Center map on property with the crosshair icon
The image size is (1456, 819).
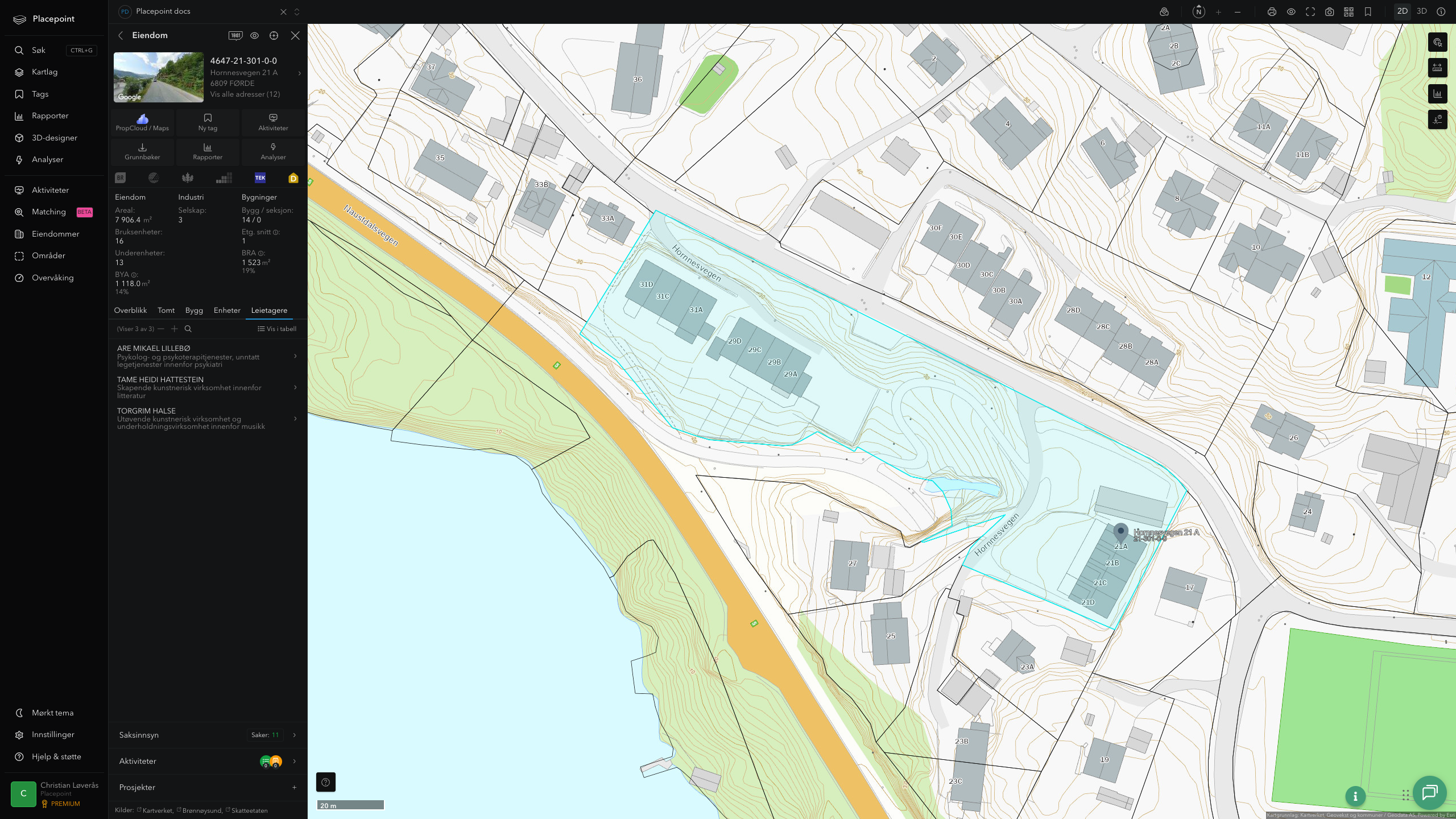tap(274, 35)
